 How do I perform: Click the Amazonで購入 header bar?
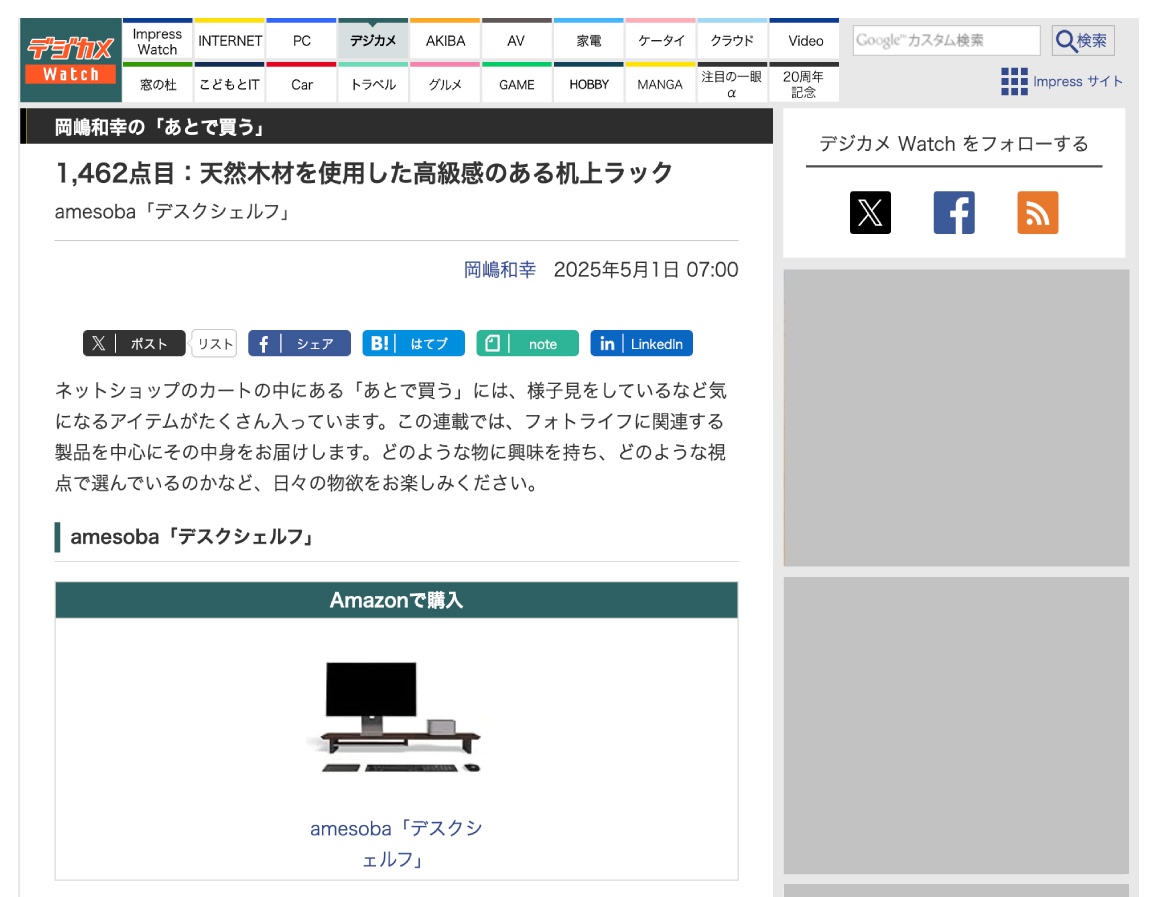click(x=396, y=600)
